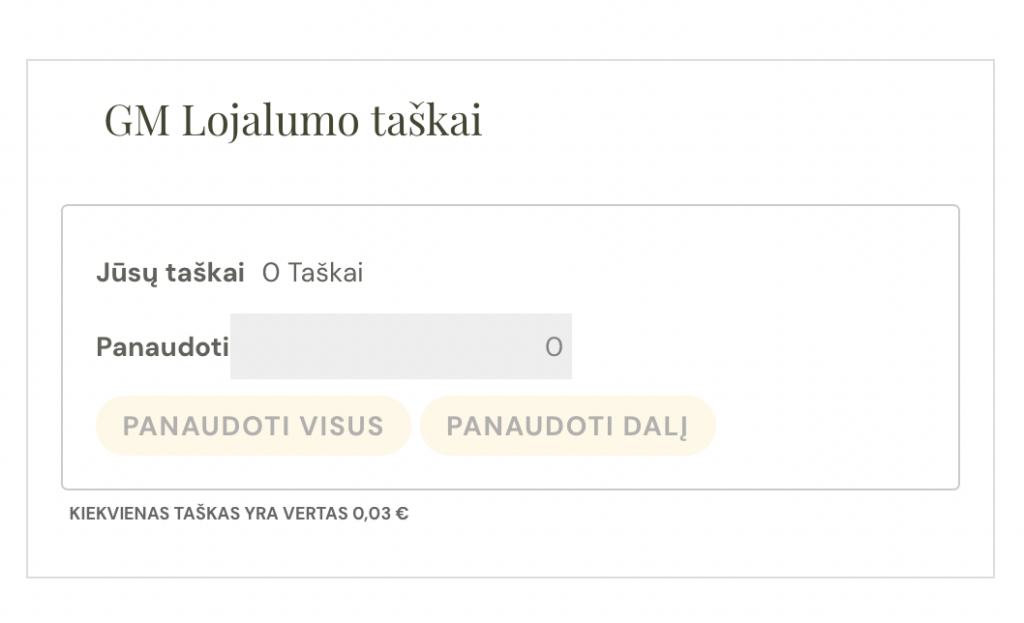Click the word Vertas in the footnote
The image size is (1024, 623).
(319, 514)
